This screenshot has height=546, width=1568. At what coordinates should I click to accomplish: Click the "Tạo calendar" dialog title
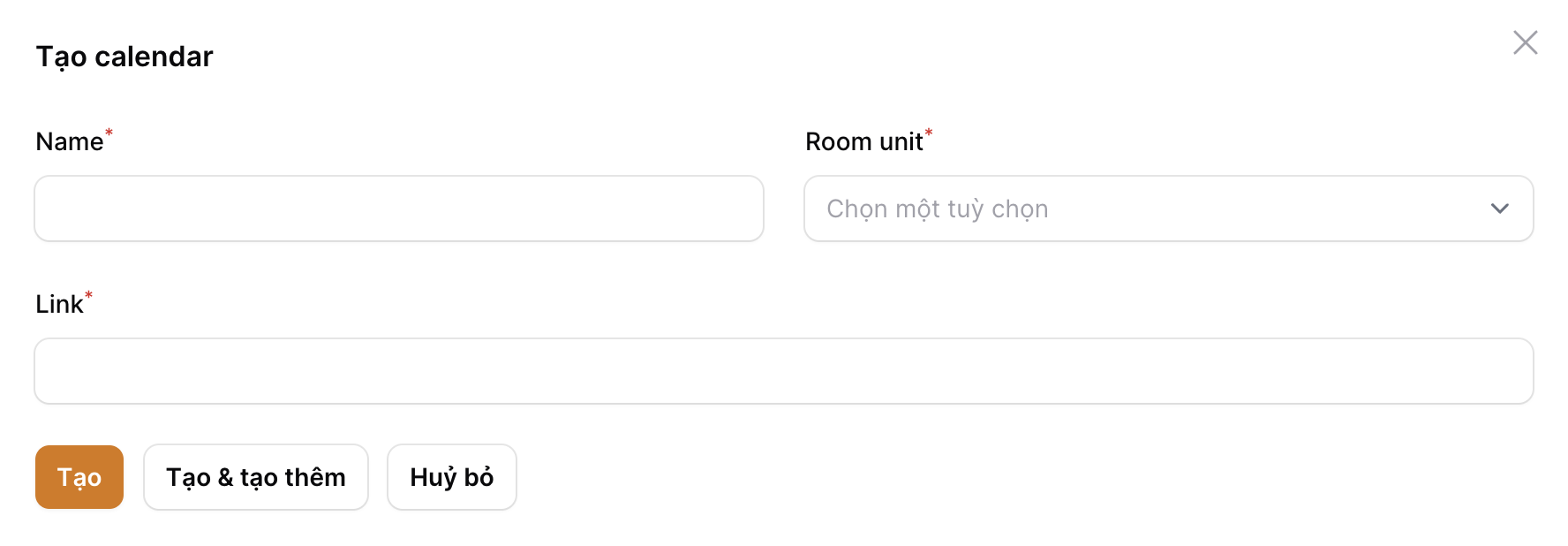pyautogui.click(x=124, y=57)
